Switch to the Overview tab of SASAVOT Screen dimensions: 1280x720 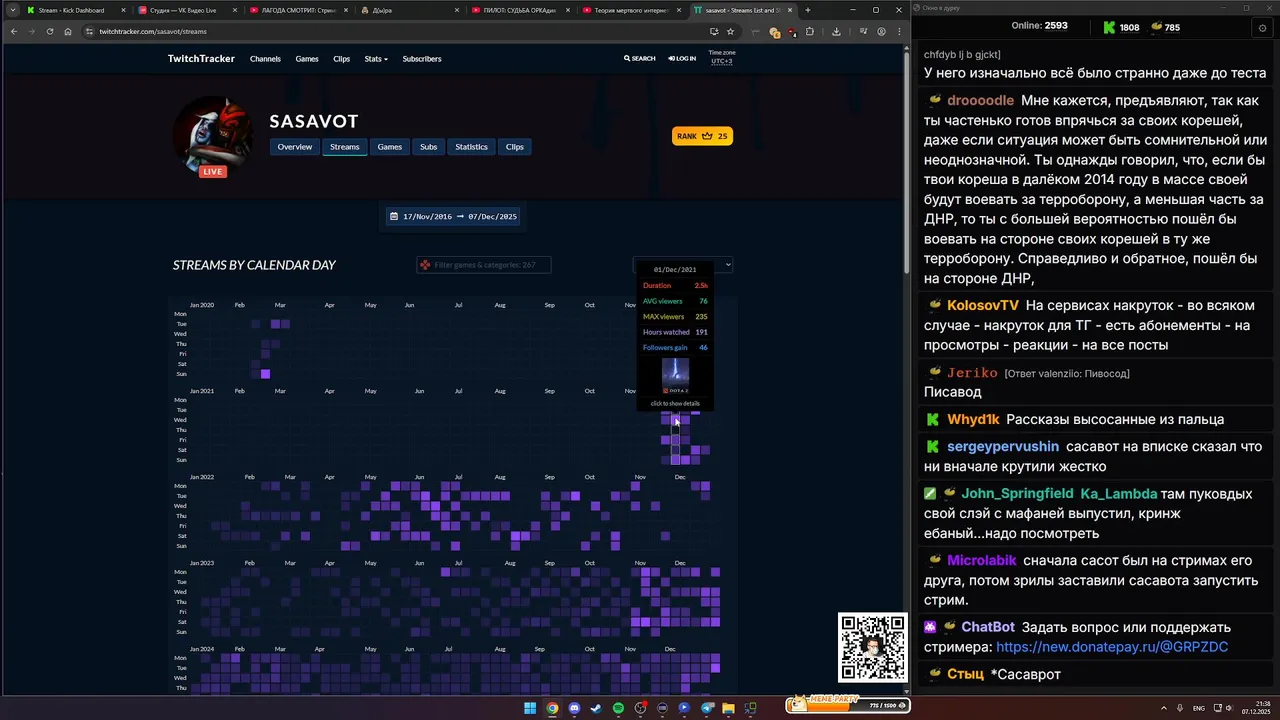295,147
